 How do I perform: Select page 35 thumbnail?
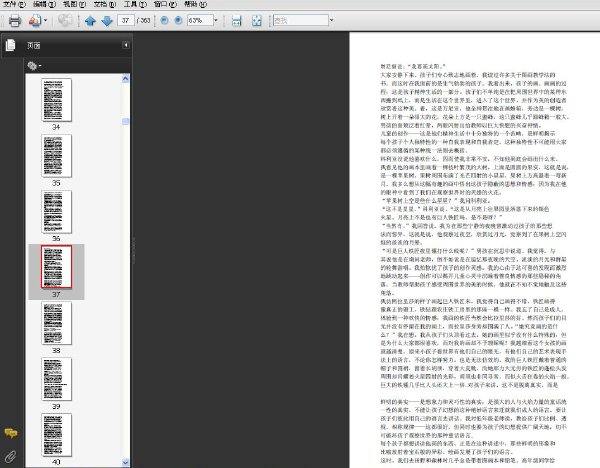click(x=56, y=156)
